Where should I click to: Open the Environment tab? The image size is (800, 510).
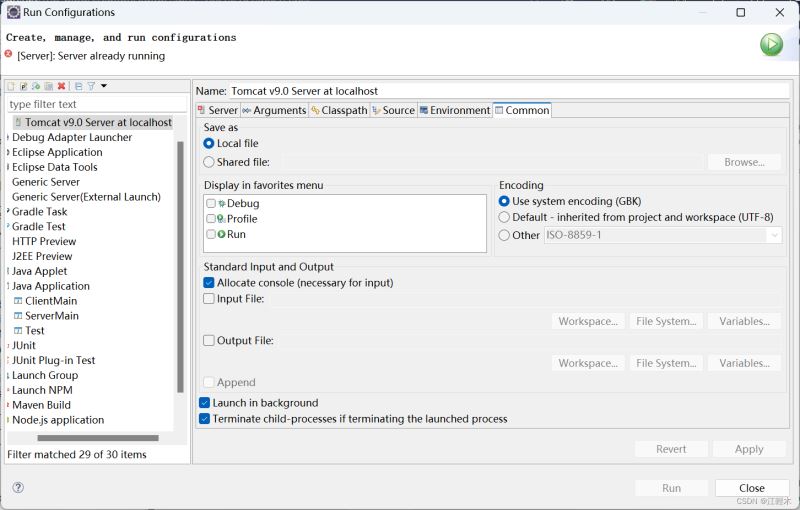pyautogui.click(x=455, y=110)
